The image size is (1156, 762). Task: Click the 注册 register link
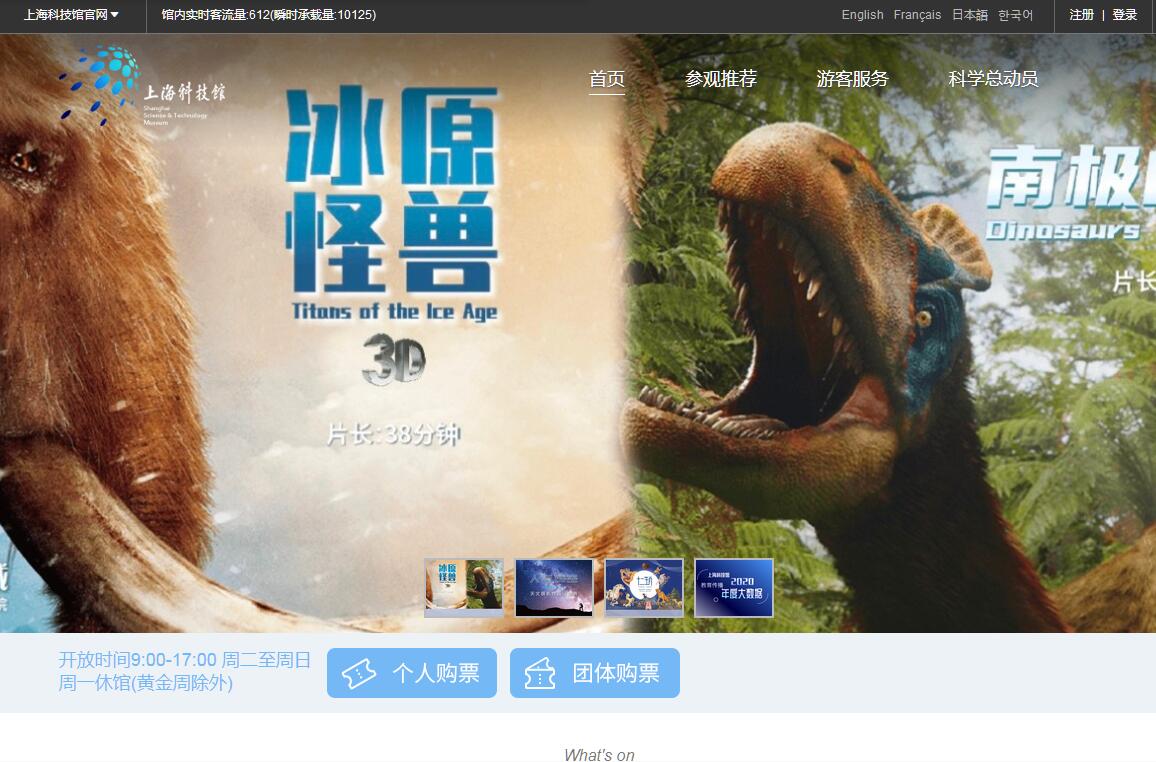click(x=1081, y=15)
